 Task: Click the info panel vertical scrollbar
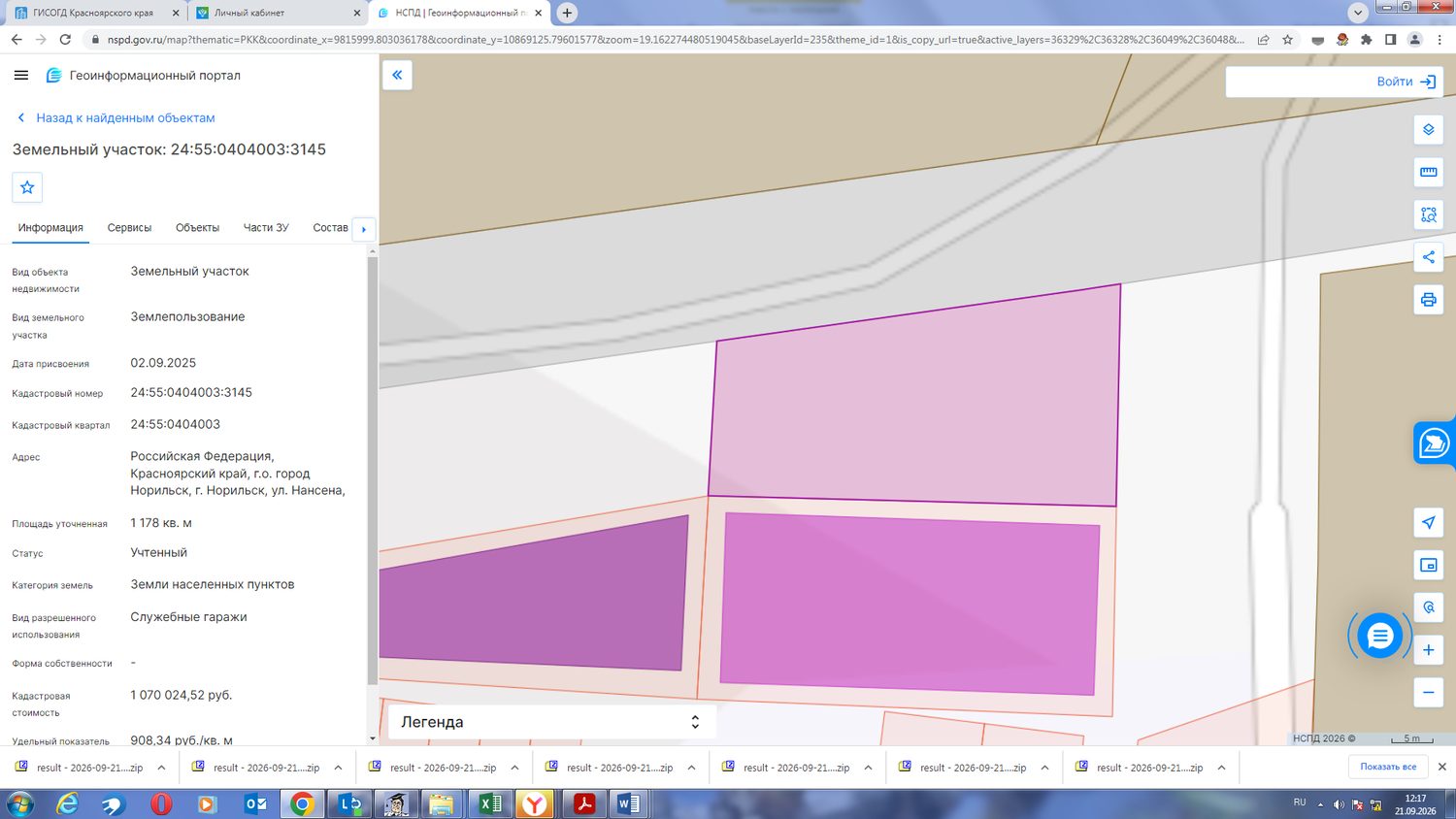pyautogui.click(x=373, y=471)
